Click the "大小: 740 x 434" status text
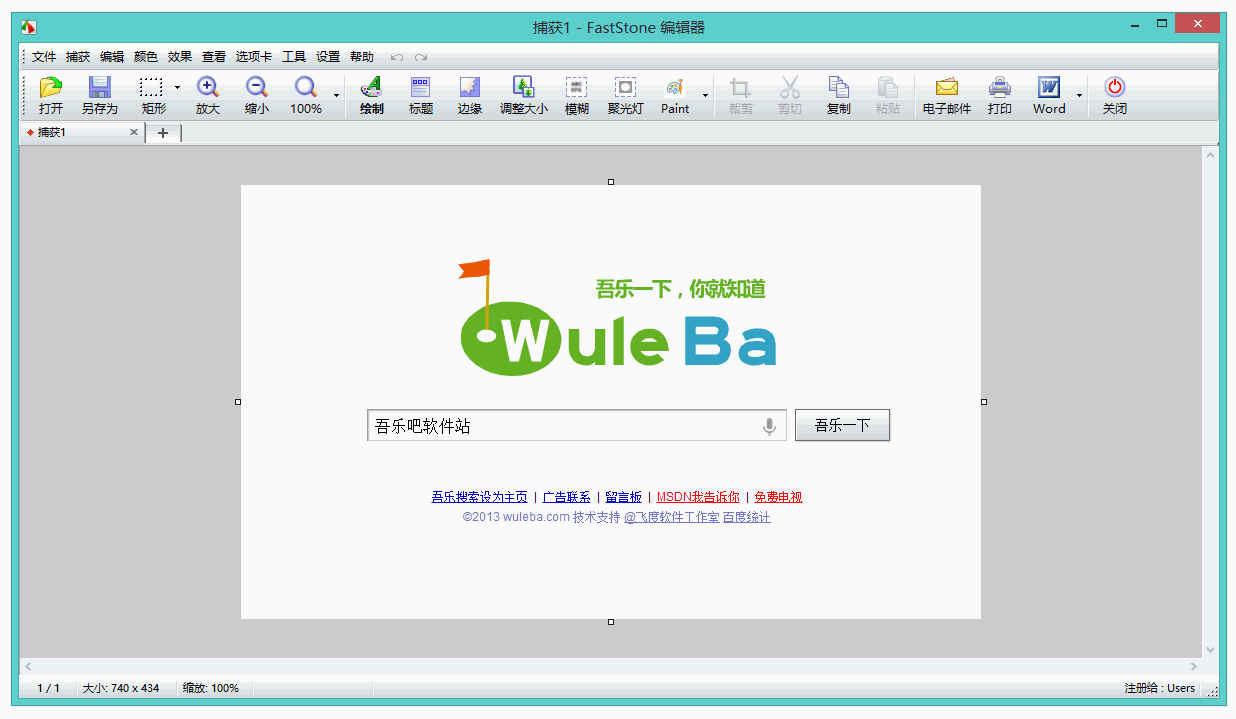The image size is (1236, 719). pos(121,688)
